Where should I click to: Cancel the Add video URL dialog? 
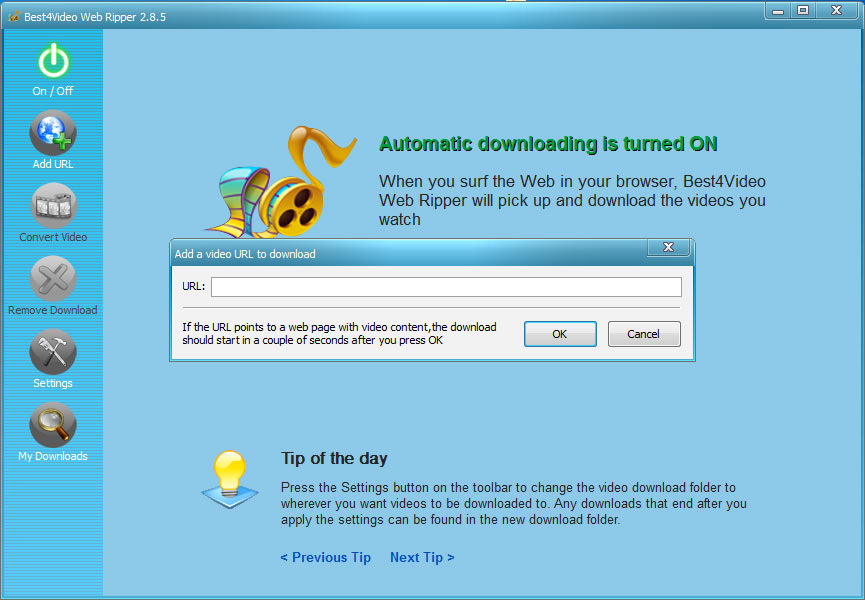point(644,334)
